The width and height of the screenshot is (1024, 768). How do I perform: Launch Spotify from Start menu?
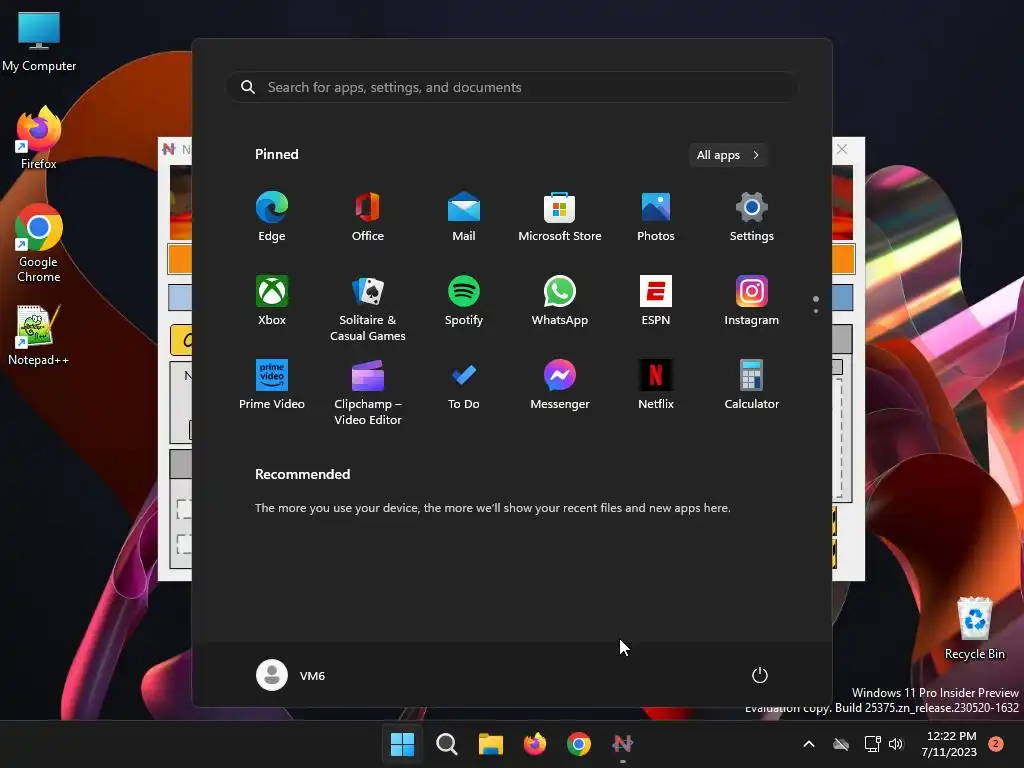click(x=464, y=301)
